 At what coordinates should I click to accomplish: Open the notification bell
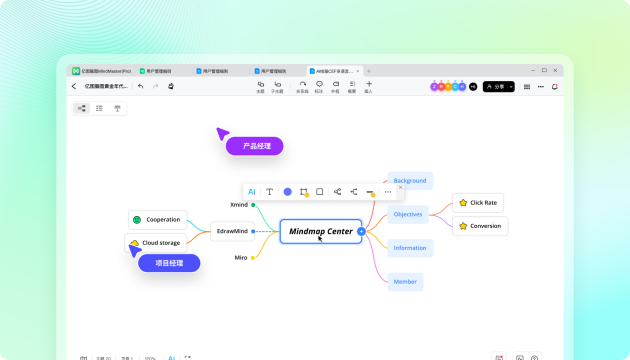pos(554,87)
